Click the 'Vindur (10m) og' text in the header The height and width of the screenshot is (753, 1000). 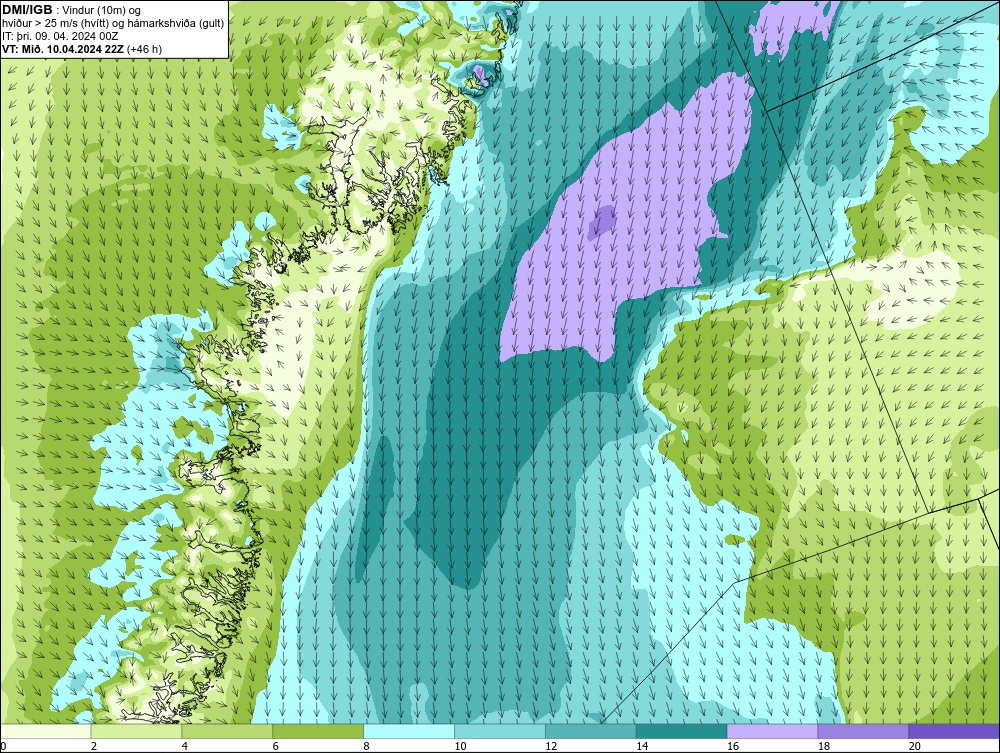click(x=103, y=11)
